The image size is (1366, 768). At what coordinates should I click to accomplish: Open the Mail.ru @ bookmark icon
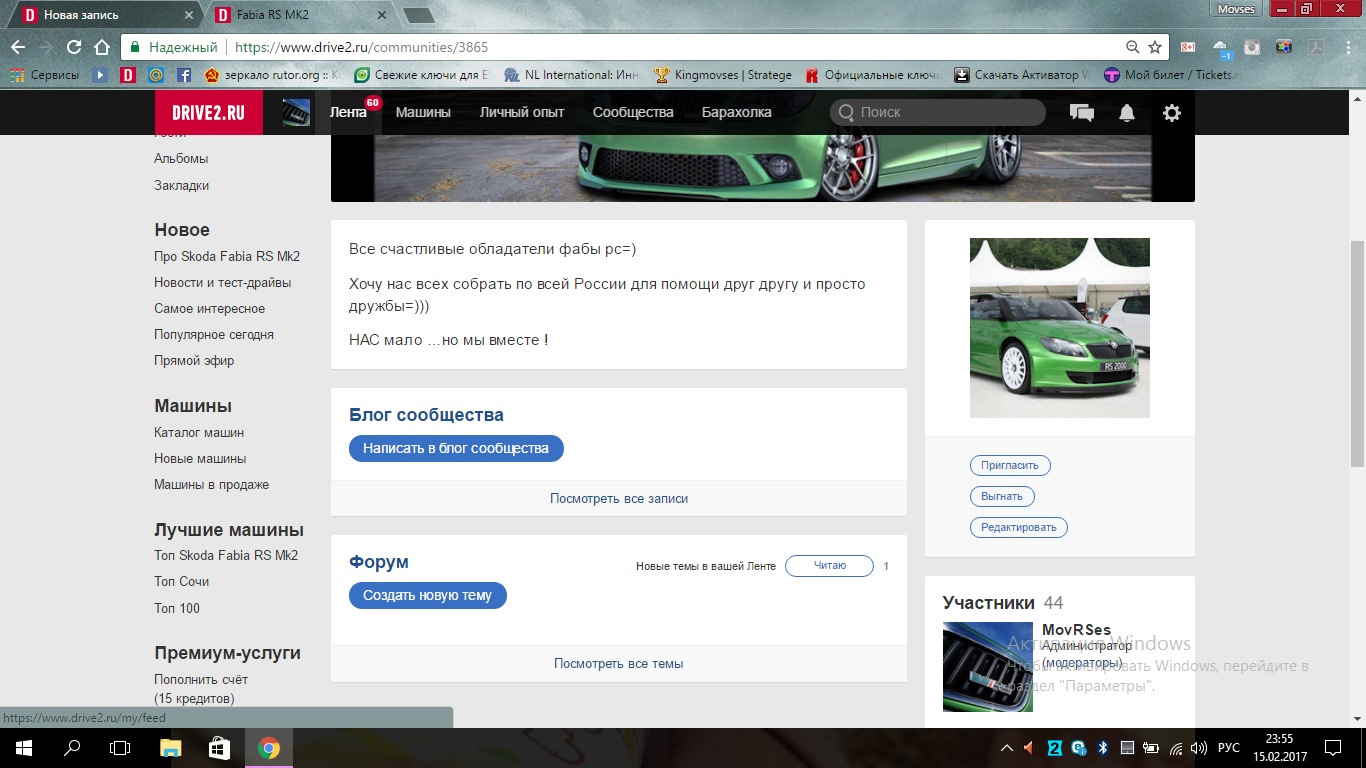coord(156,75)
